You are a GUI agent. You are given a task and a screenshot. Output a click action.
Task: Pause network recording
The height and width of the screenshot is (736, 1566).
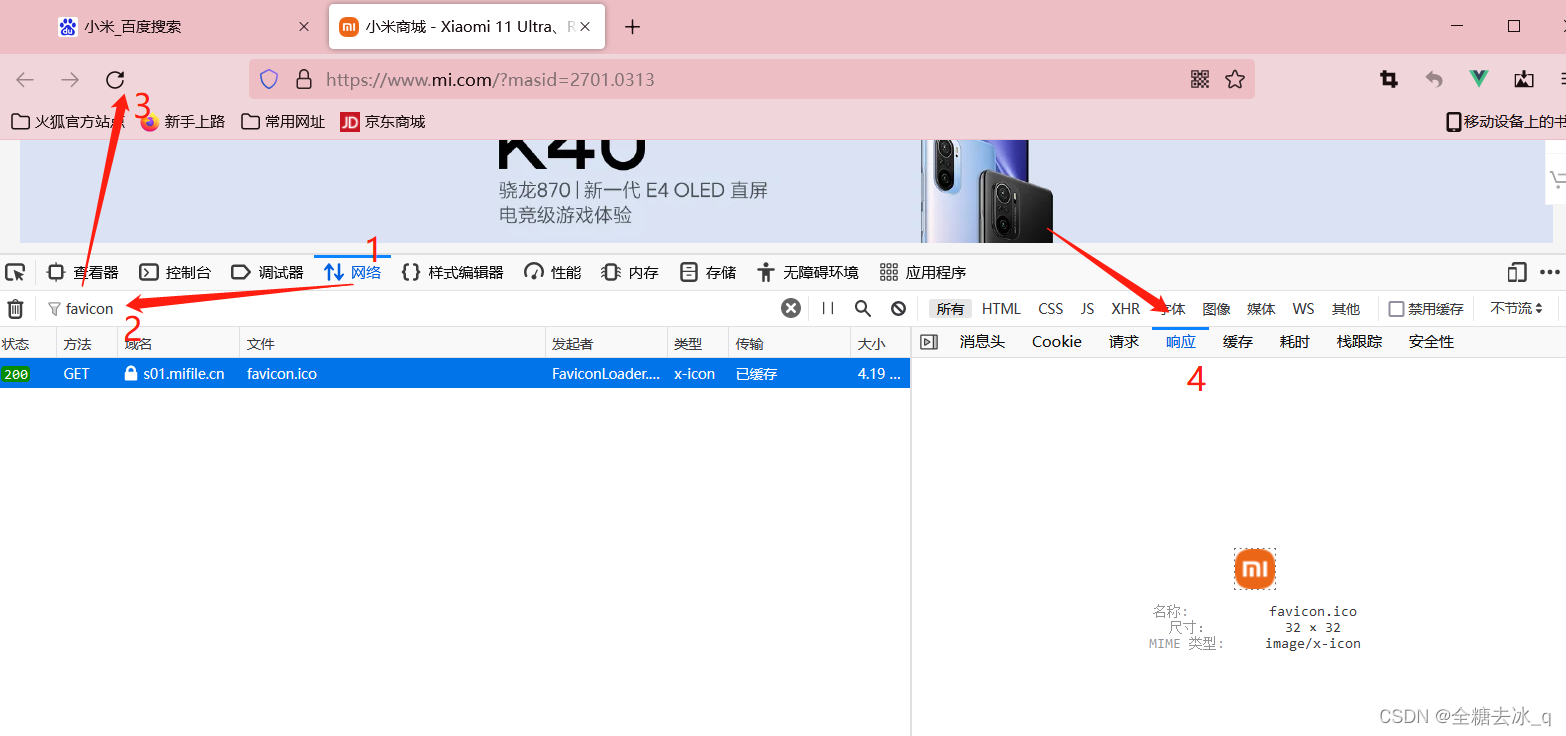click(828, 308)
